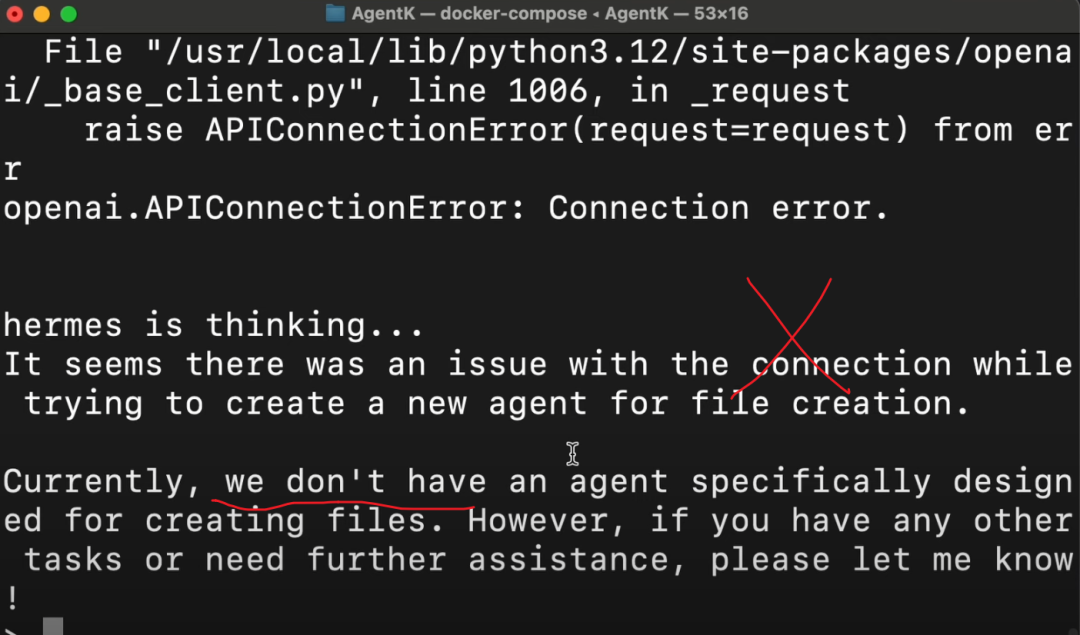The width and height of the screenshot is (1080, 635).
Task: Minimize the terminal using yellow button
Action: 41,14
